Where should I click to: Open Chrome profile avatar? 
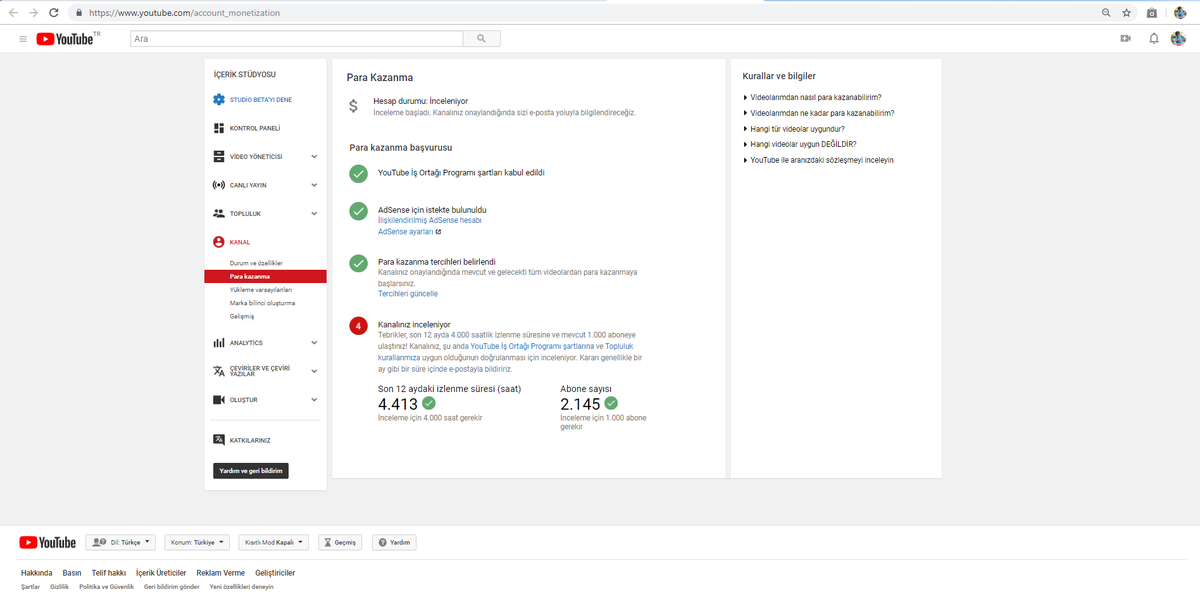[x=1180, y=13]
